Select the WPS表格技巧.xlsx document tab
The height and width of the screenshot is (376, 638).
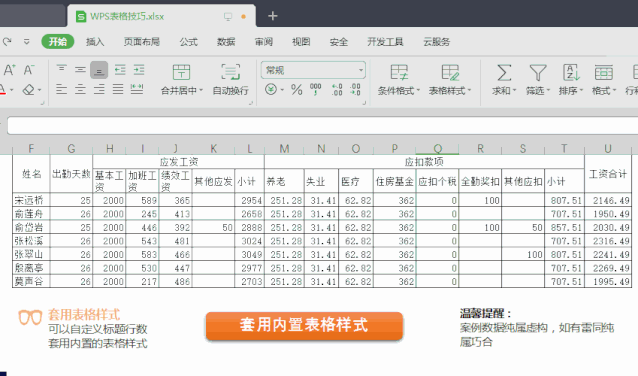tap(161, 16)
